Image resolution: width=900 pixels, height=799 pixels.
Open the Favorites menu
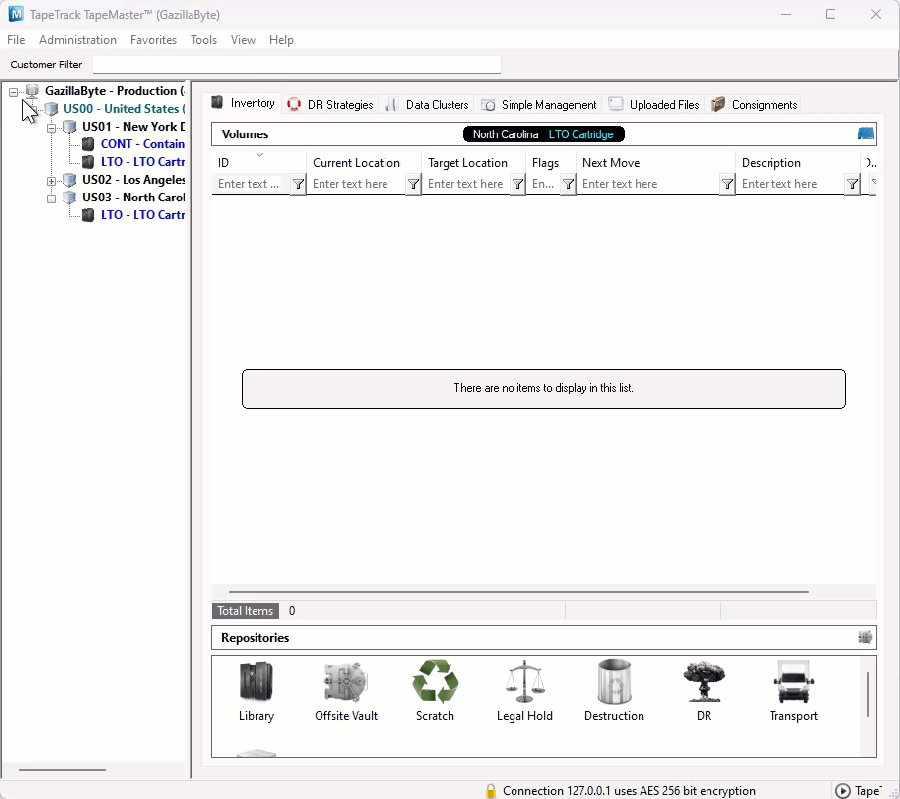point(153,40)
